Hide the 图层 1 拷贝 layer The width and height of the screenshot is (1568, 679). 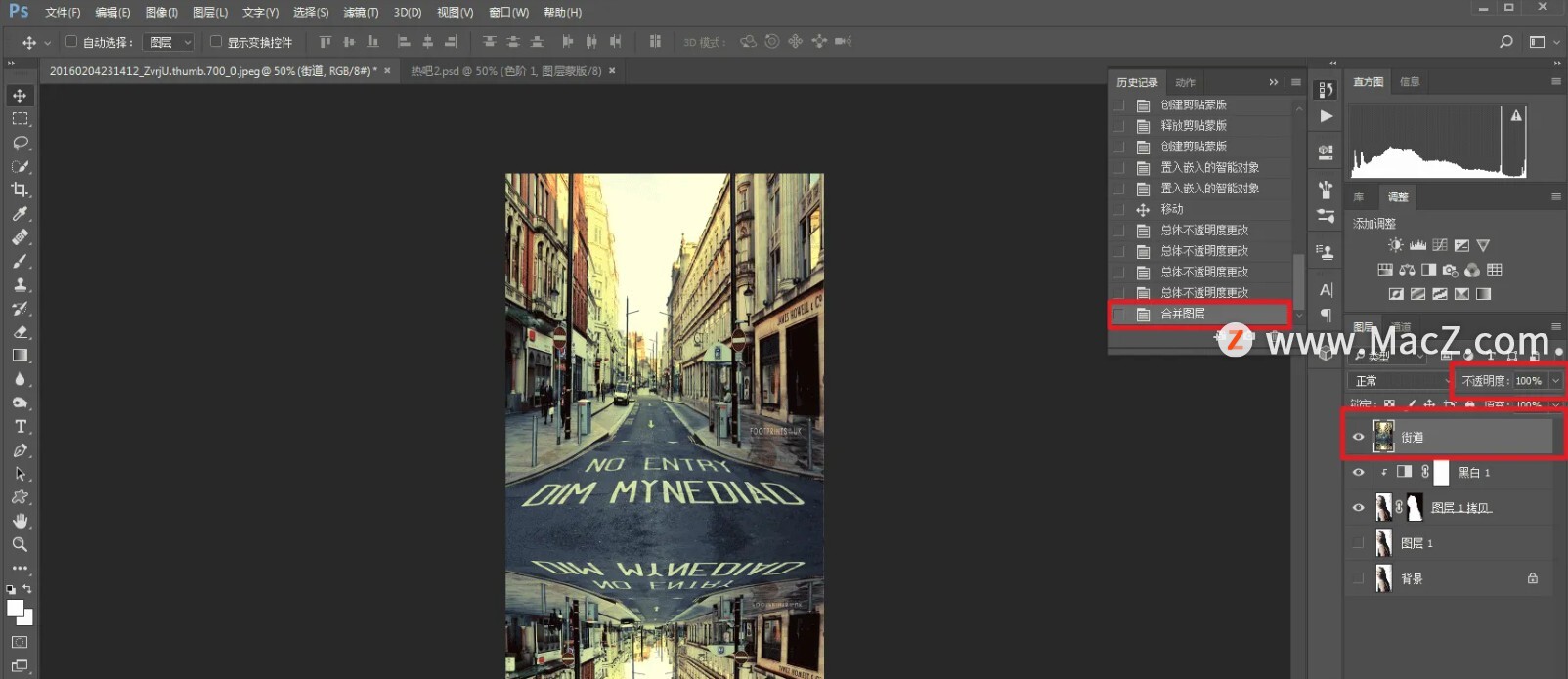pos(1358,507)
